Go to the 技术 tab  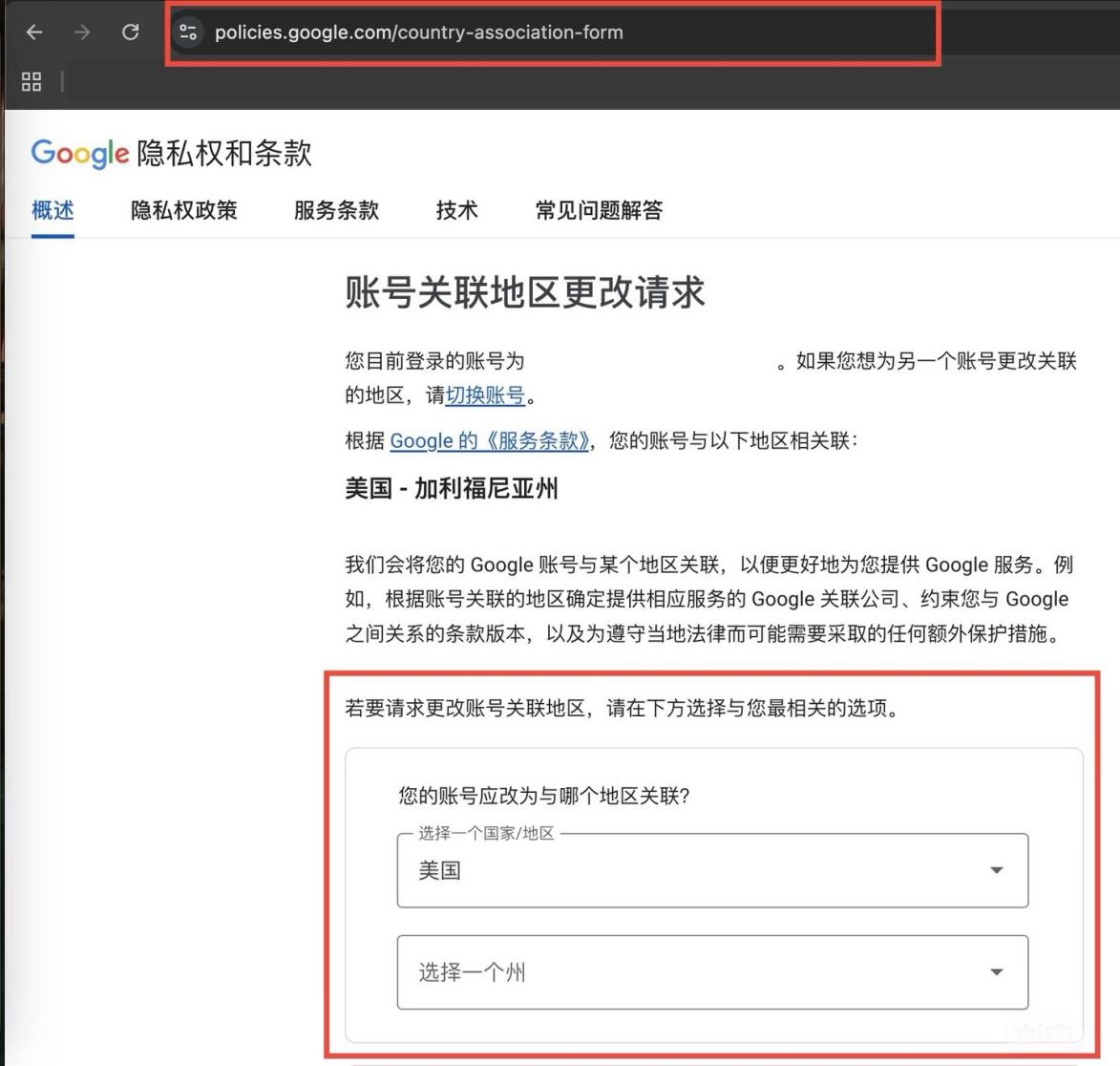(457, 210)
